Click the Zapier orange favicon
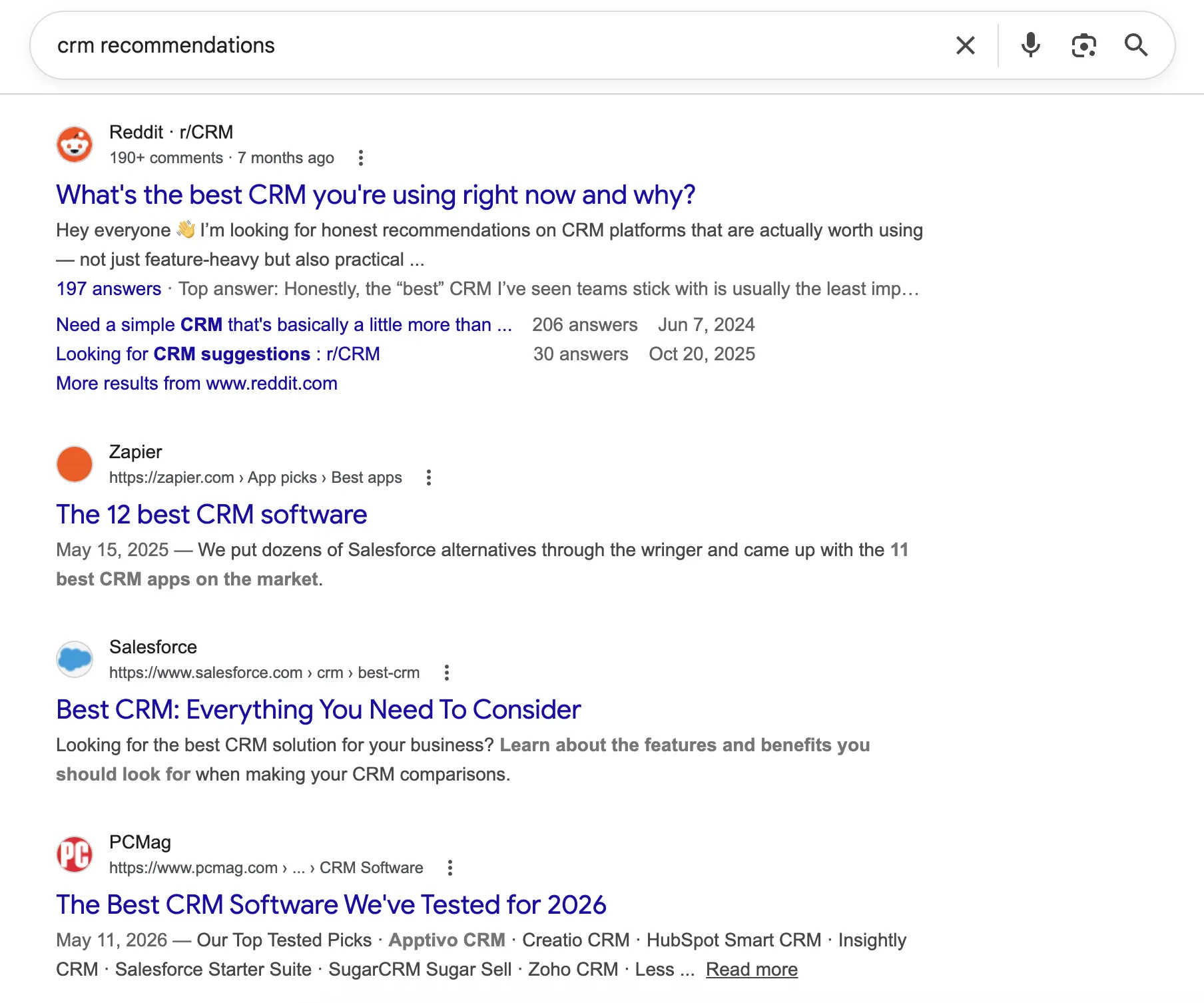Screen dimensions: 1204x1003 [x=75, y=464]
